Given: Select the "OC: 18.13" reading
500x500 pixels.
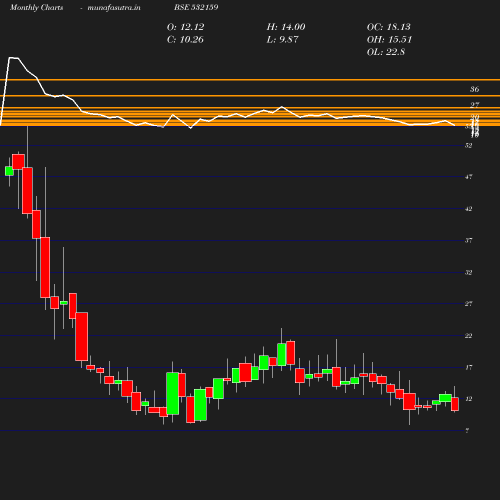Looking at the screenshot, I should [389, 27].
